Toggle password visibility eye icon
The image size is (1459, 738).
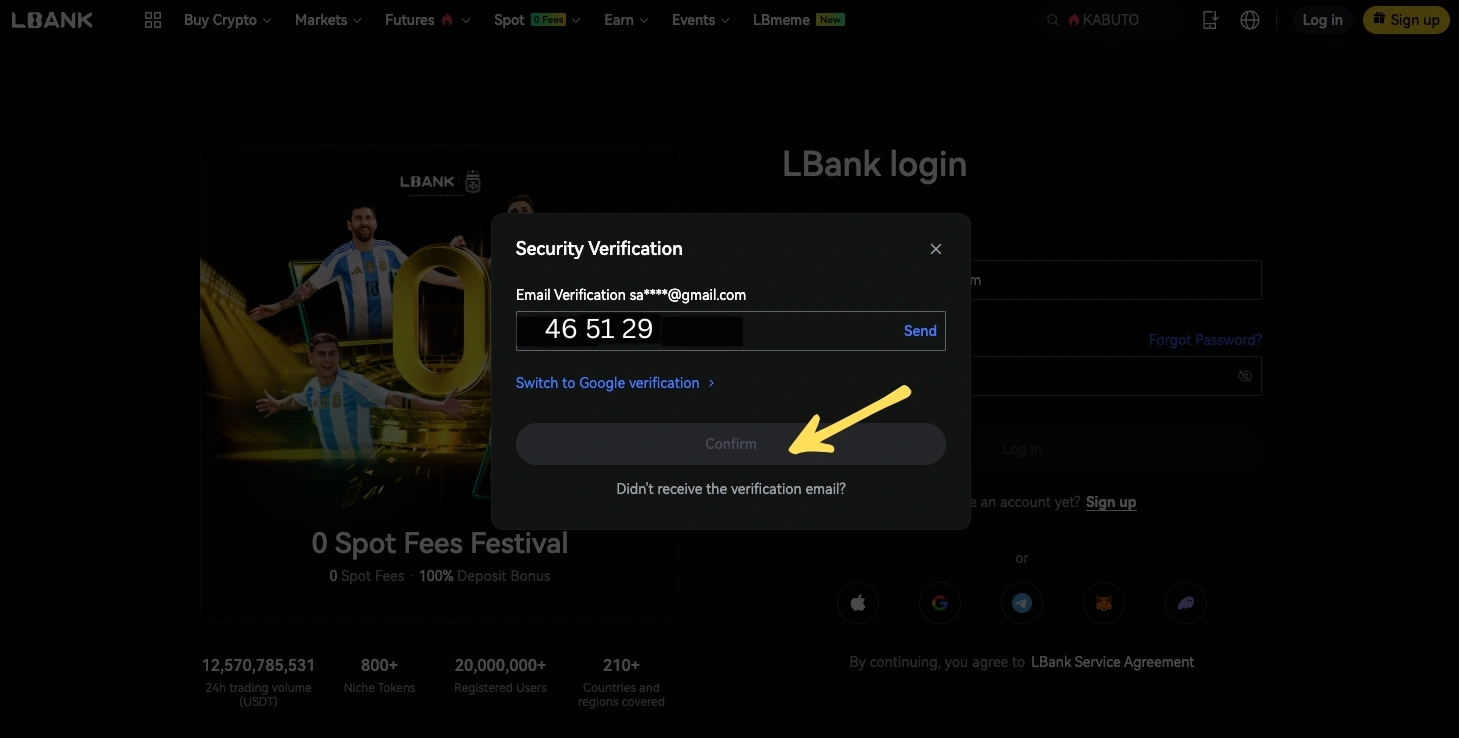point(1245,376)
